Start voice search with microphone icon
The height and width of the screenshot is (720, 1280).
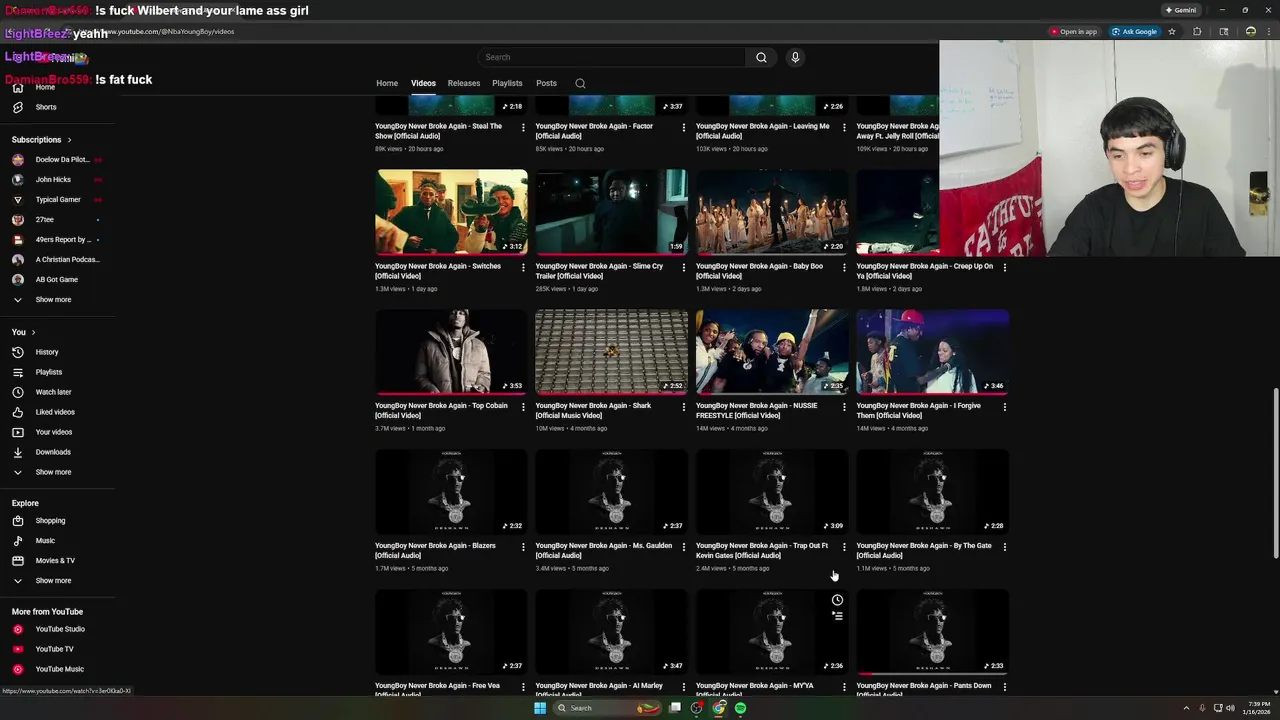tap(795, 57)
